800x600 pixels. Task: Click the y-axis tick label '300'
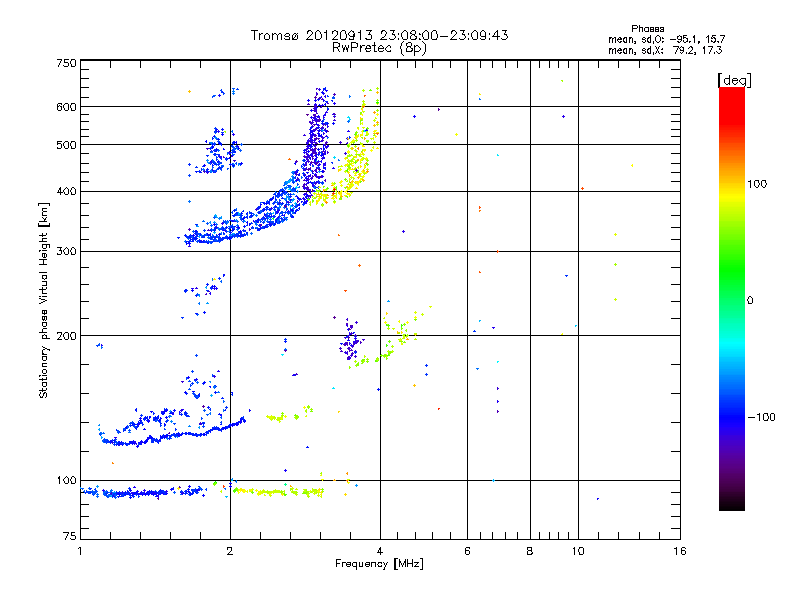[x=66, y=252]
